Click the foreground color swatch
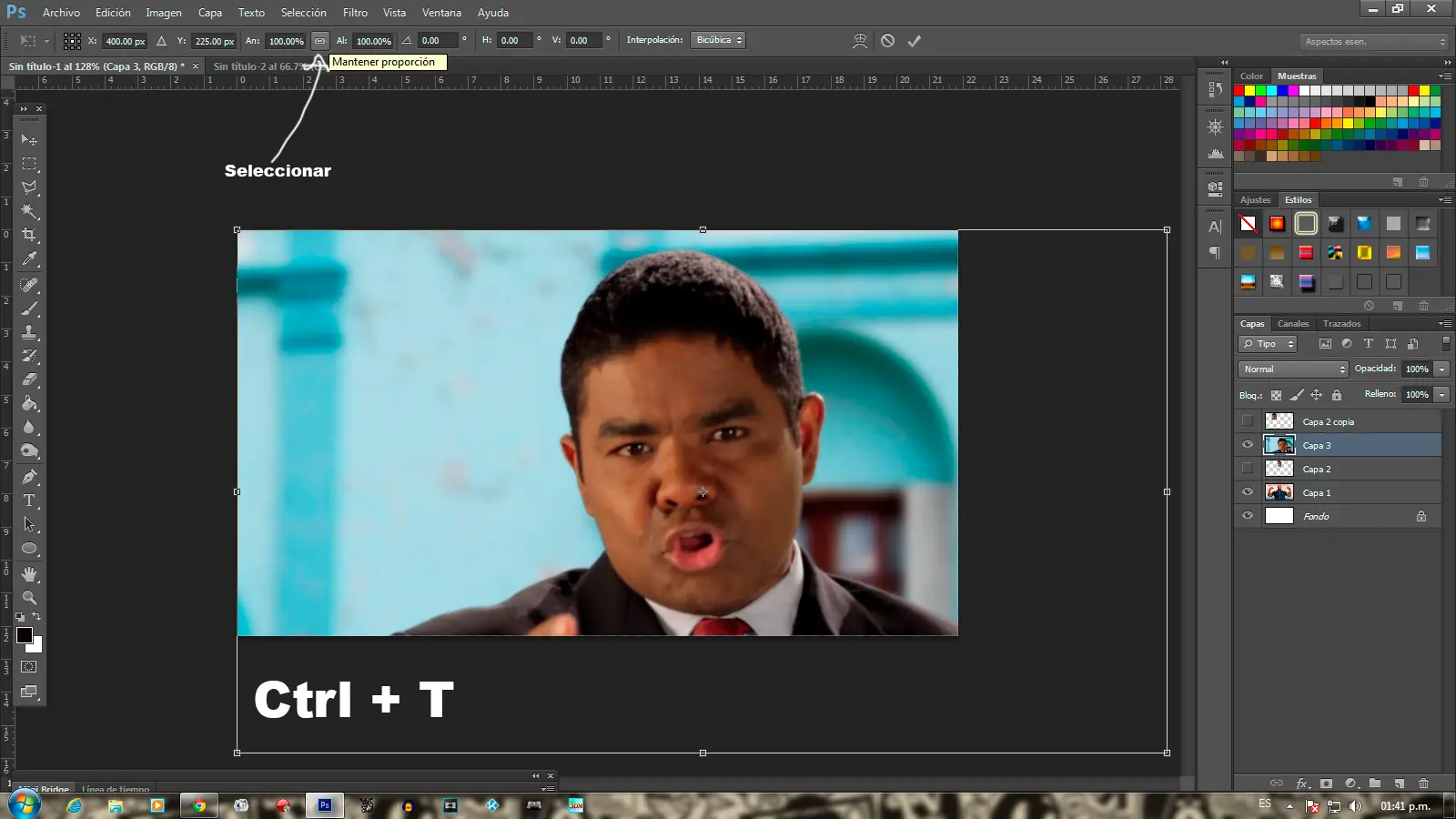The image size is (1456, 819). tap(25, 635)
